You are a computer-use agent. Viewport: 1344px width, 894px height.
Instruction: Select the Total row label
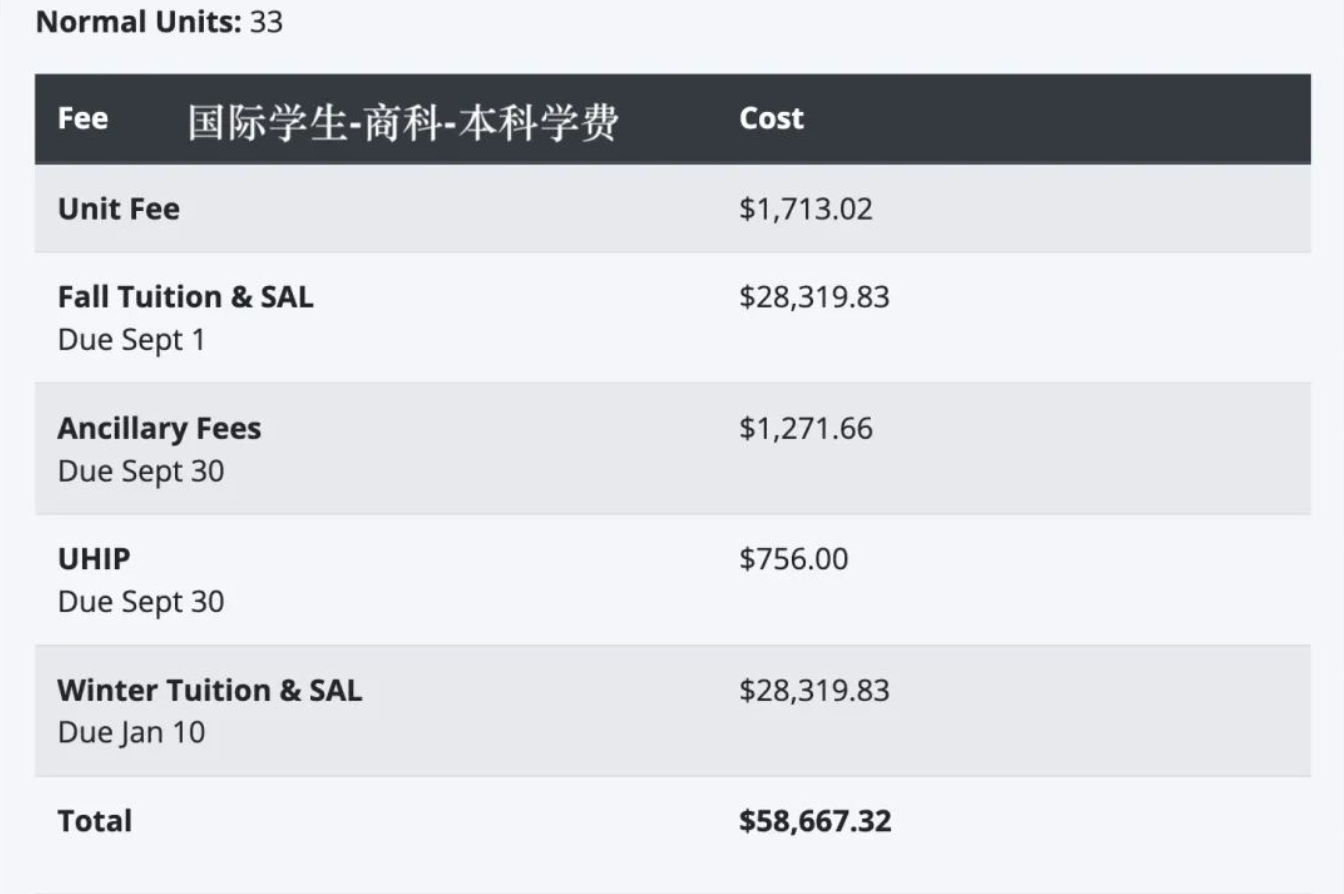click(x=95, y=821)
